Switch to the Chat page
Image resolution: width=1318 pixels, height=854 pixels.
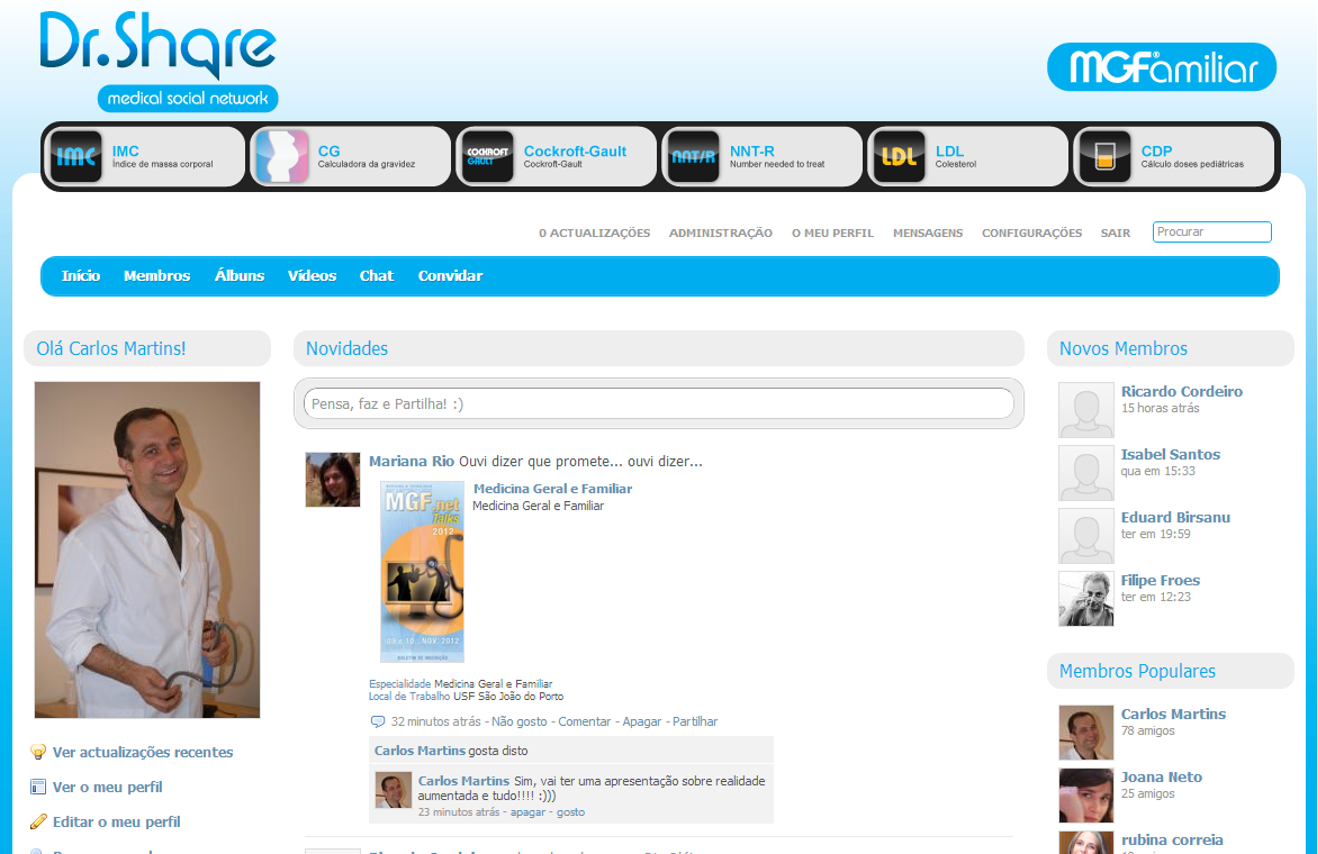pos(376,276)
